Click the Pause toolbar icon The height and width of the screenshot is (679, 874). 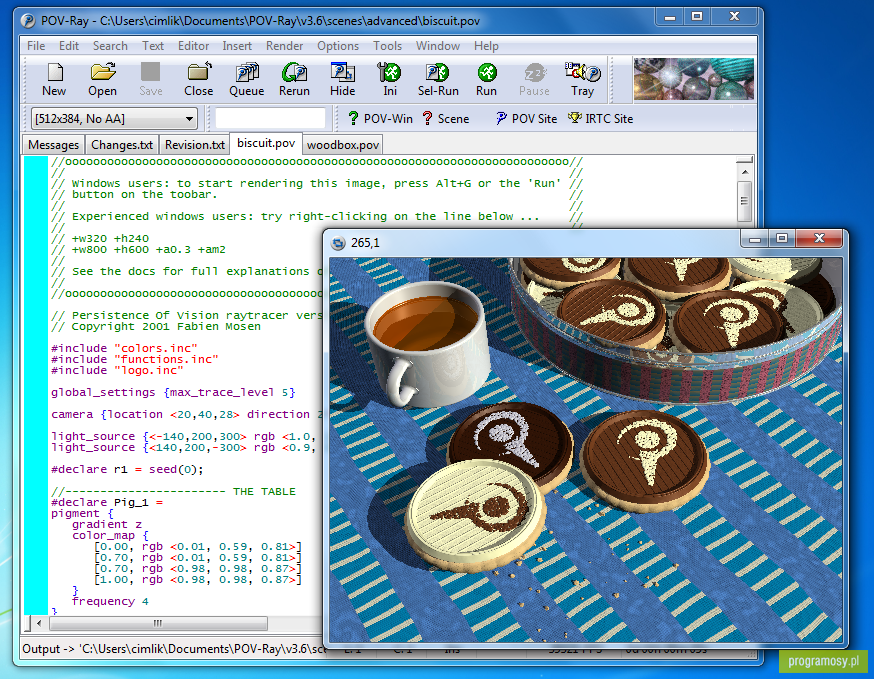(x=534, y=79)
